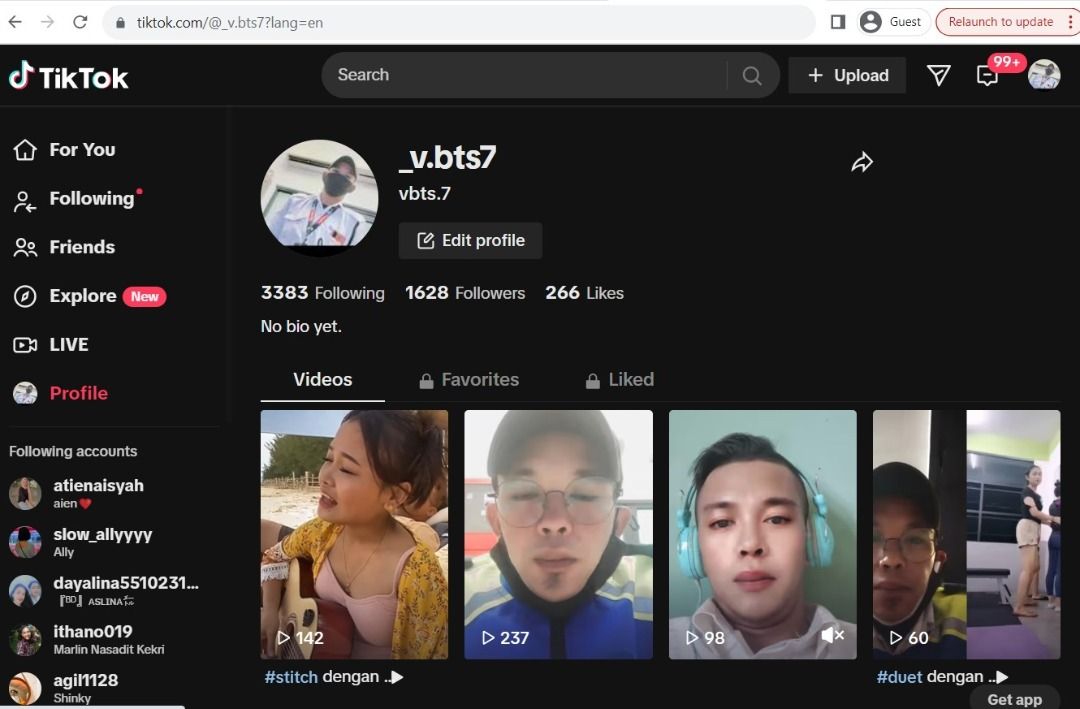Open the Chrome side panel icon
This screenshot has width=1080, height=709.
838,22
